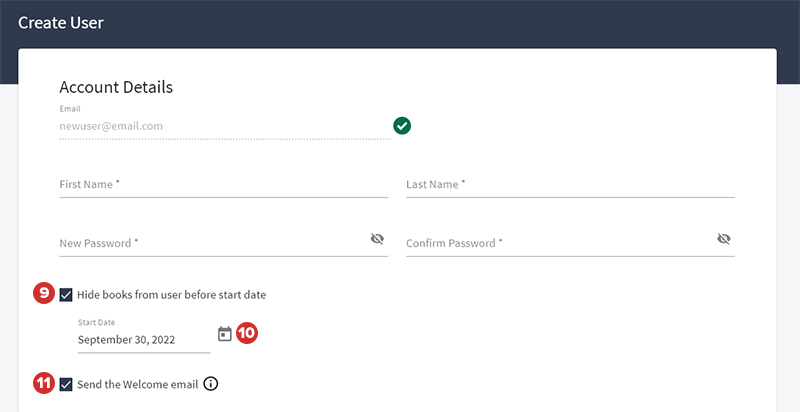
Task: Show the New Password field text
Action: (x=377, y=239)
